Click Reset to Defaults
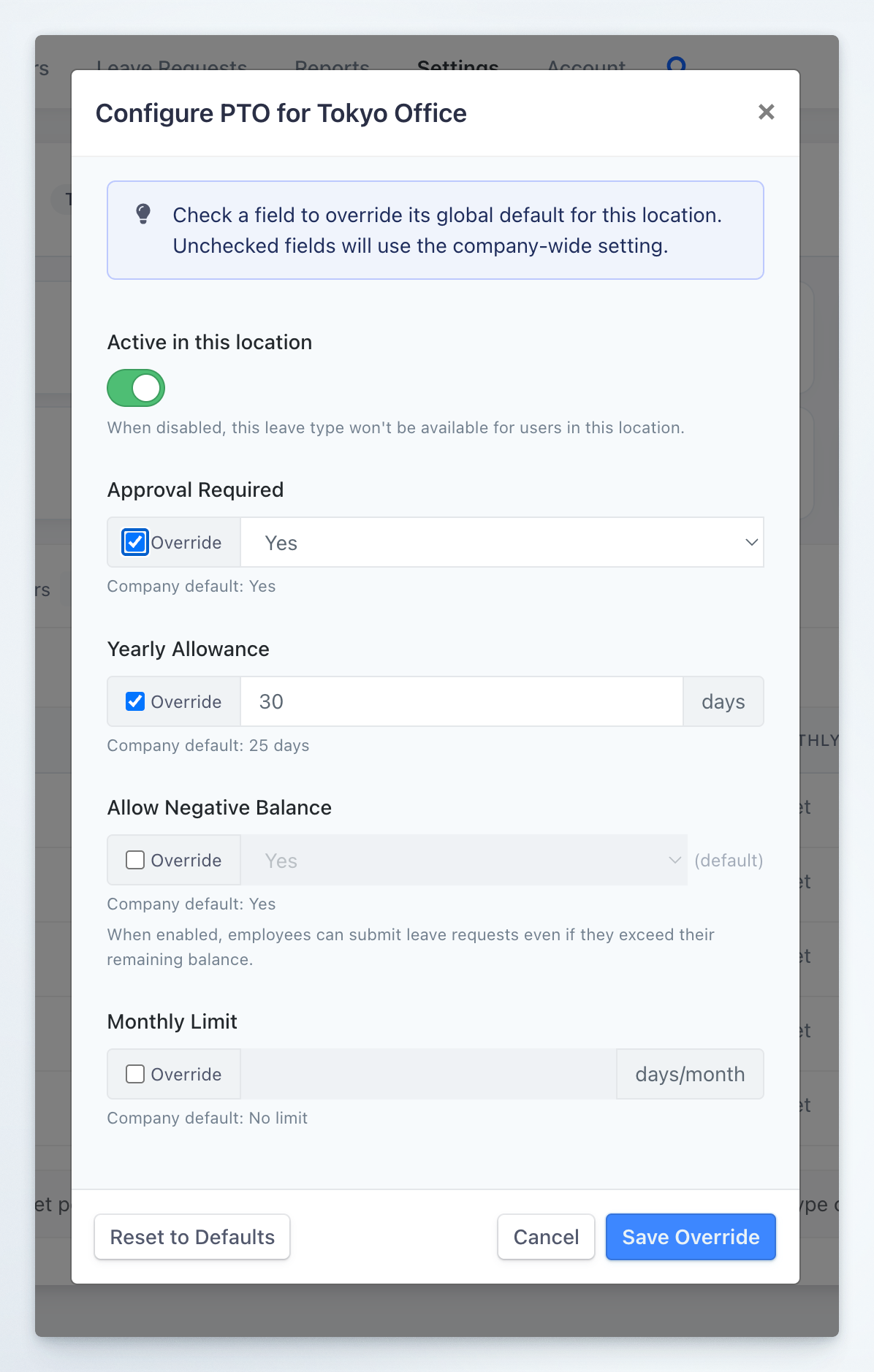The width and height of the screenshot is (874, 1372). click(191, 1237)
